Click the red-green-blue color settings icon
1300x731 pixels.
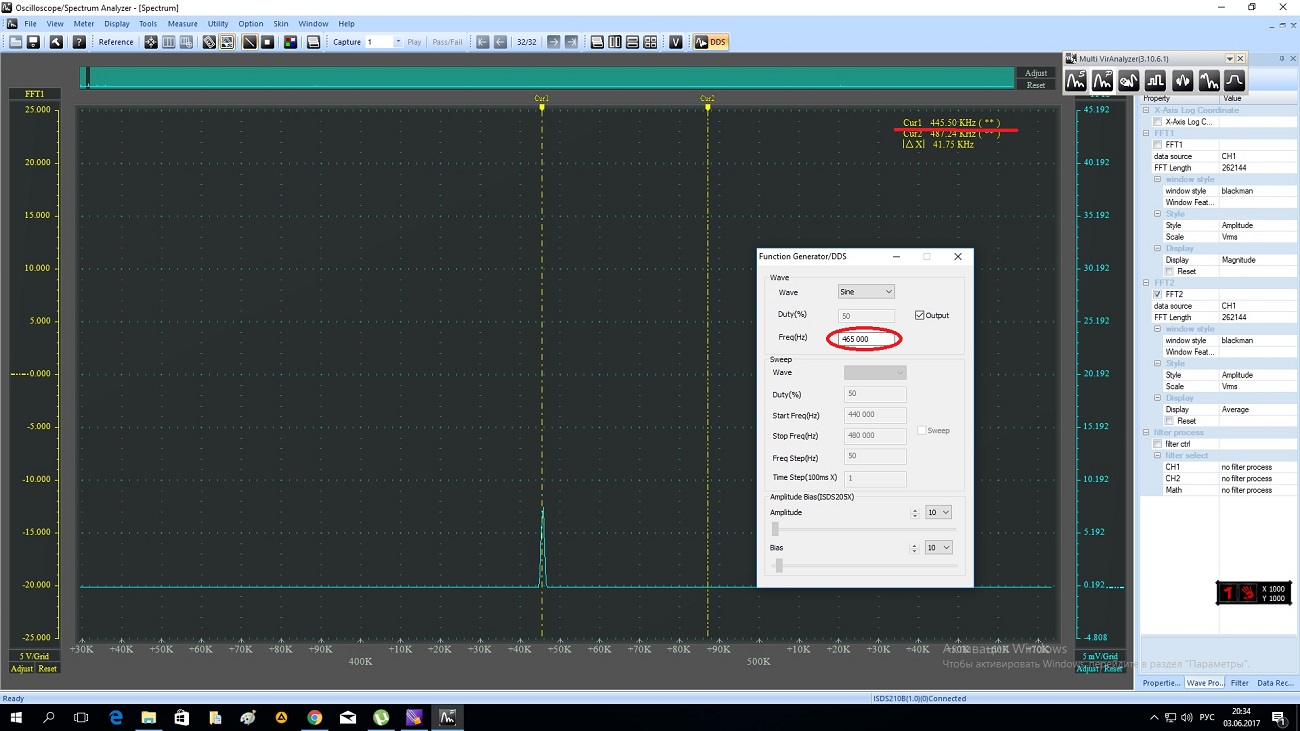point(290,42)
